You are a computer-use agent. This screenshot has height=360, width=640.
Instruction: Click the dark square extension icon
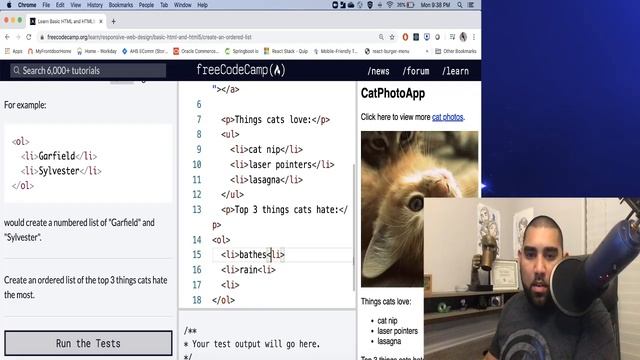[x=416, y=37]
